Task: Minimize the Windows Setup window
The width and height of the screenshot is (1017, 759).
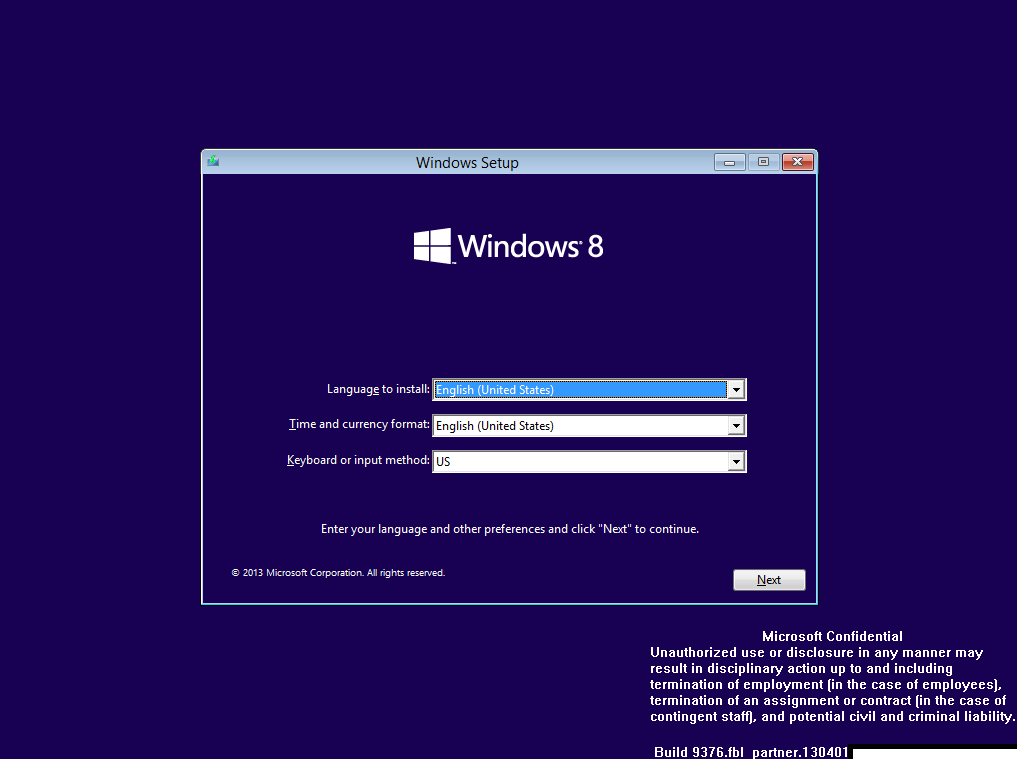Action: pos(730,162)
